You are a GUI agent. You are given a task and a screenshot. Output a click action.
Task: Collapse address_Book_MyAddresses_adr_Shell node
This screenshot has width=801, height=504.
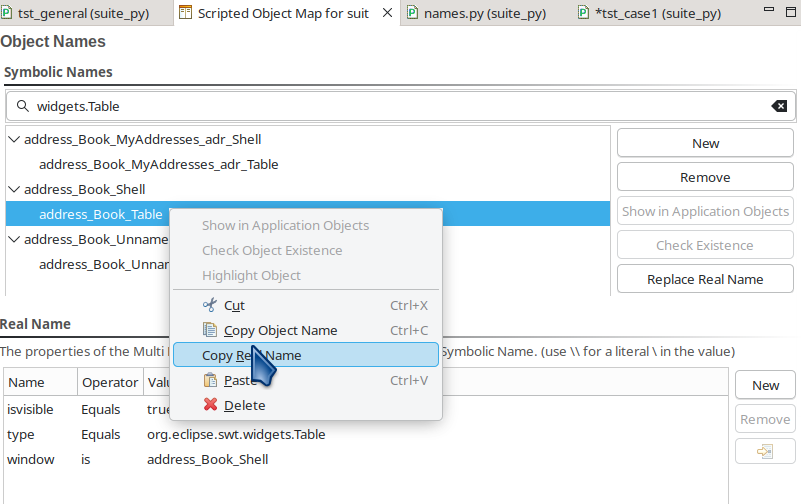[14, 139]
